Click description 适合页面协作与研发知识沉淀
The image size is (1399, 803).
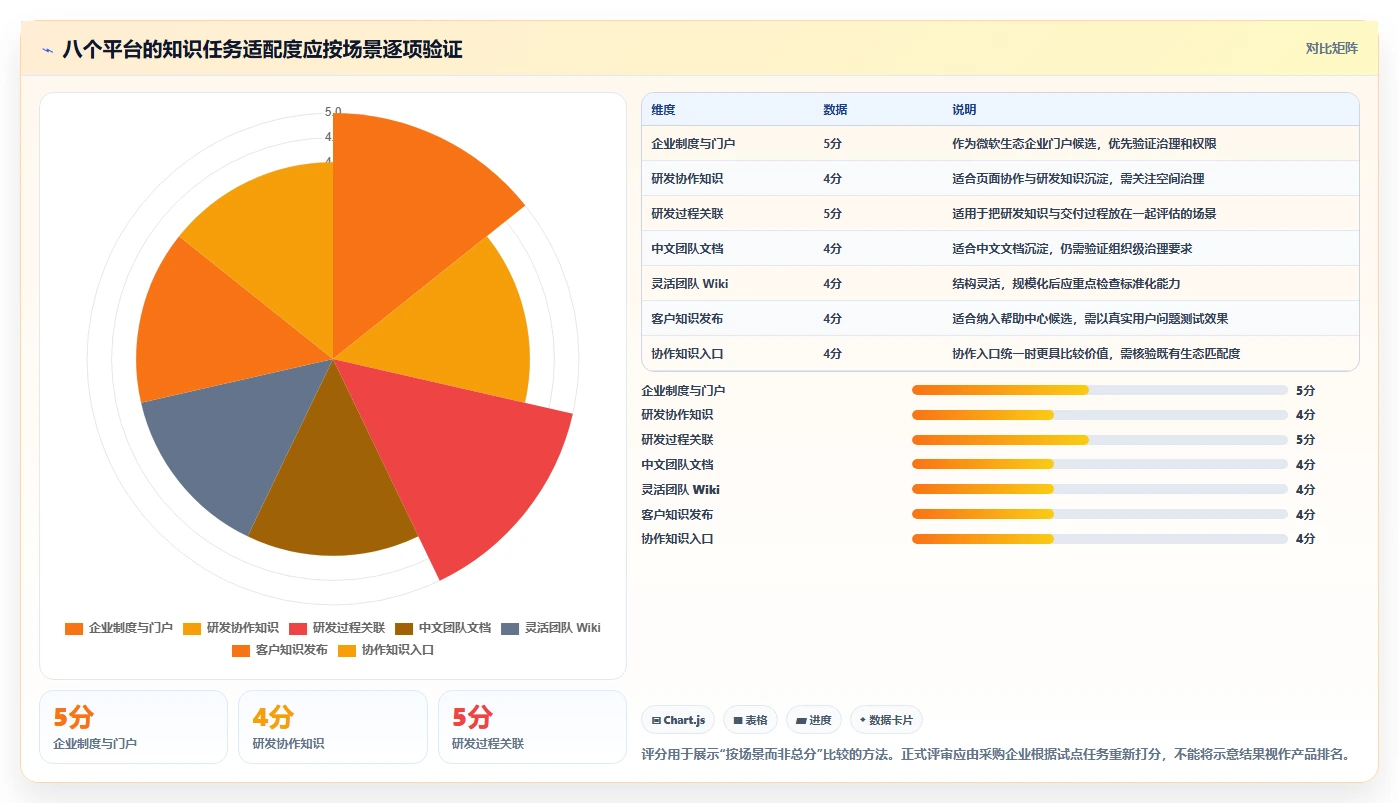tap(1078, 179)
